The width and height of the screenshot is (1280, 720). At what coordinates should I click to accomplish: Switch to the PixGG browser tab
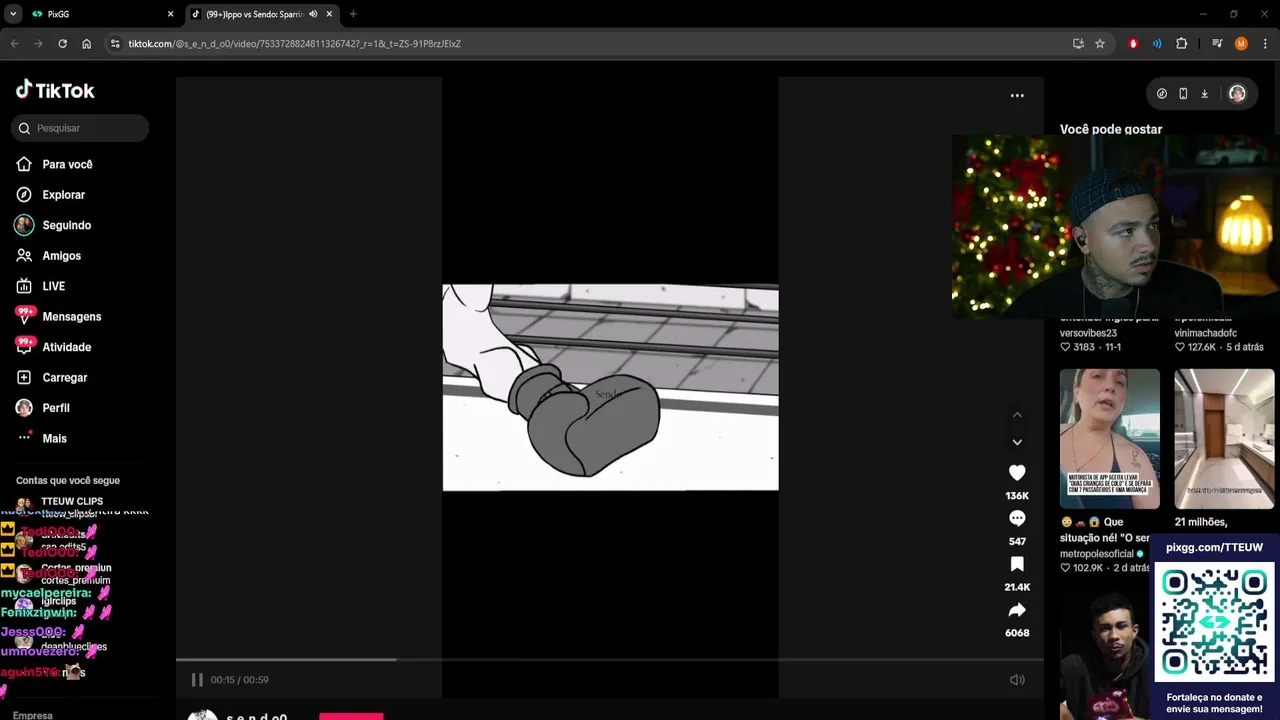pos(100,14)
